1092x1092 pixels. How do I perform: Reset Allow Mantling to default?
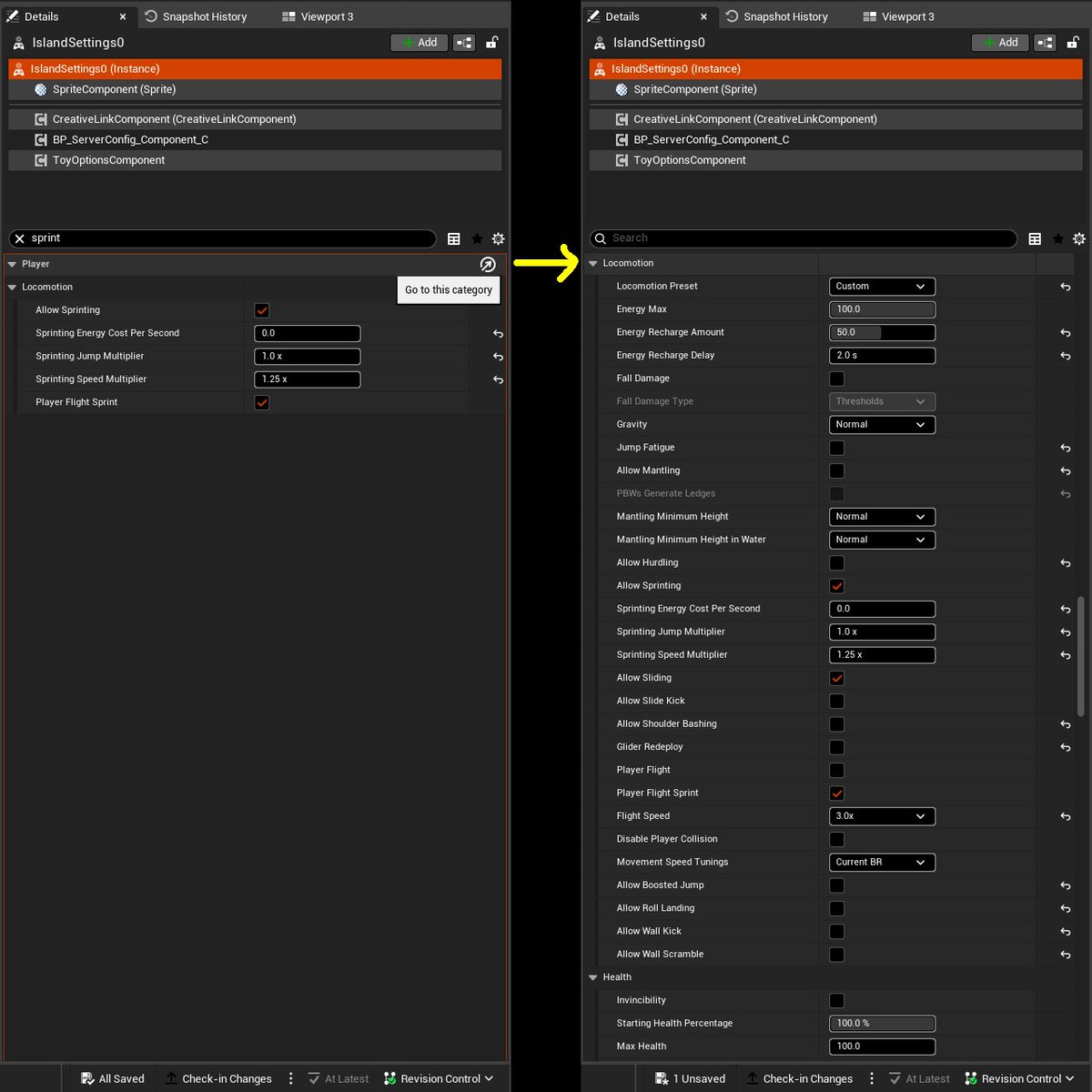coord(1065,471)
